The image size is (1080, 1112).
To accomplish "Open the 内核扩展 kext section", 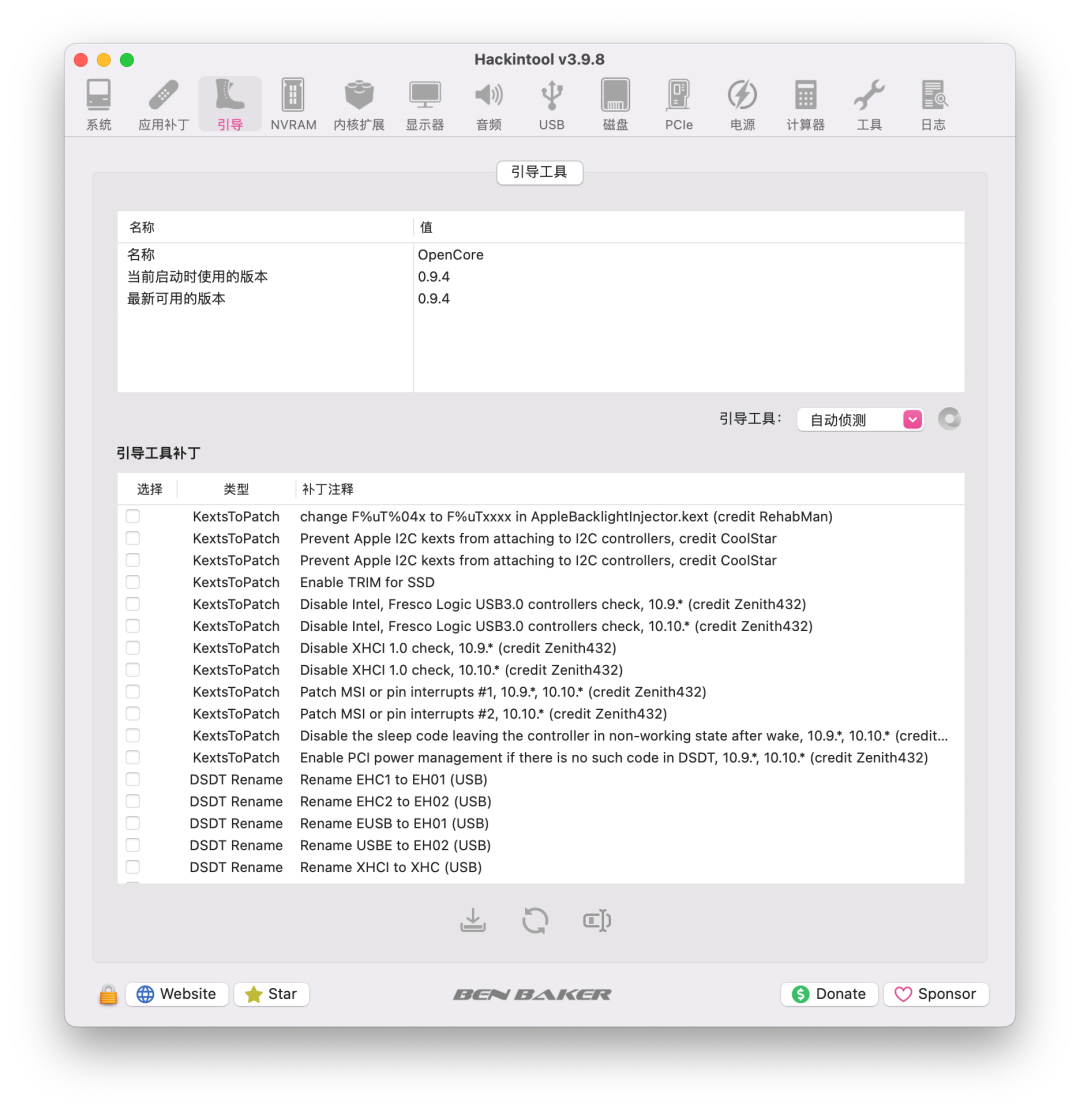I will coord(359,105).
